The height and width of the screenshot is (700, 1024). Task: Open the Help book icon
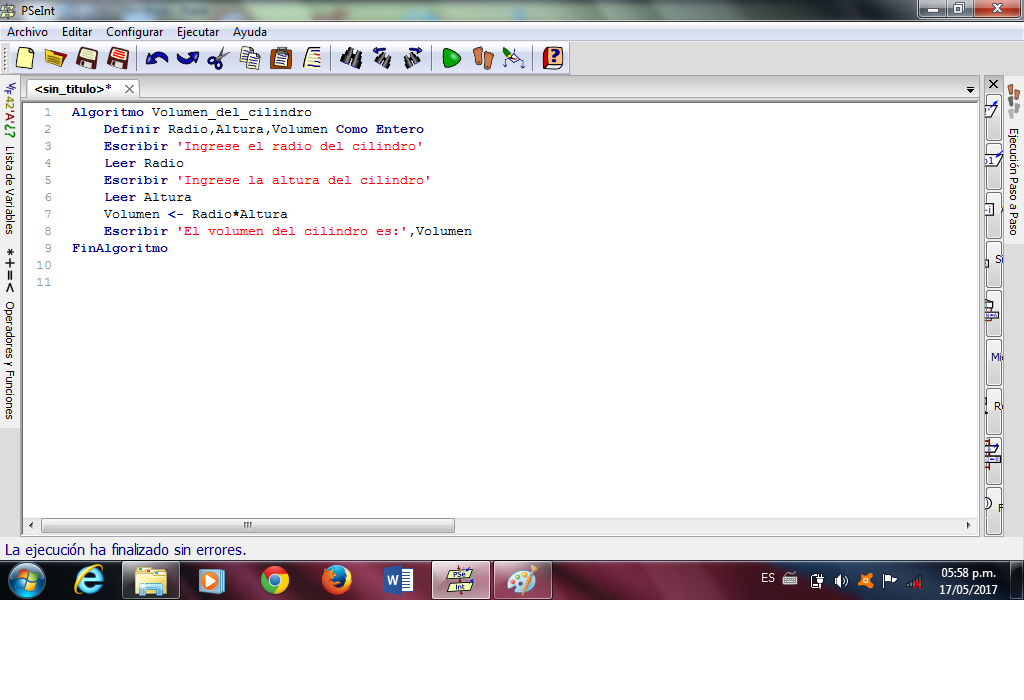click(552, 58)
